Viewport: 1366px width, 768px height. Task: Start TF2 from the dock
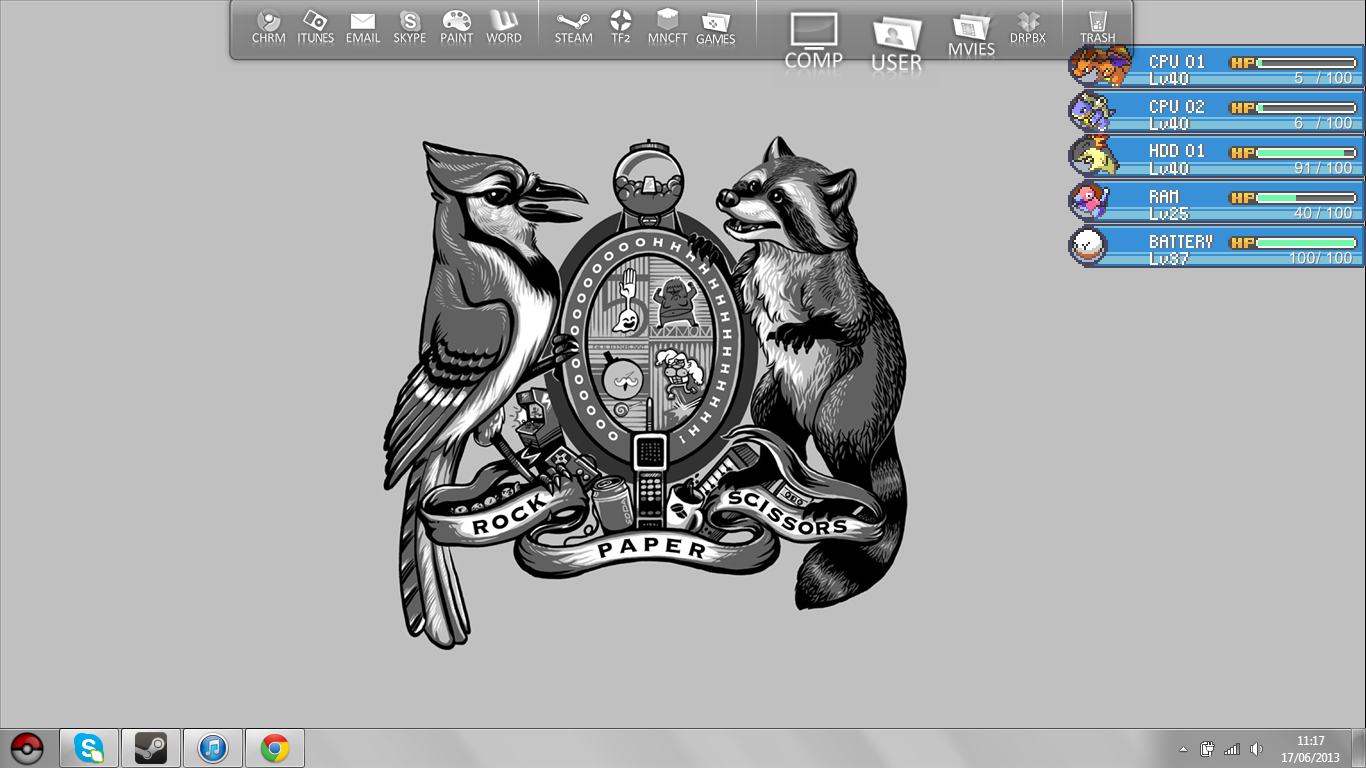click(621, 27)
